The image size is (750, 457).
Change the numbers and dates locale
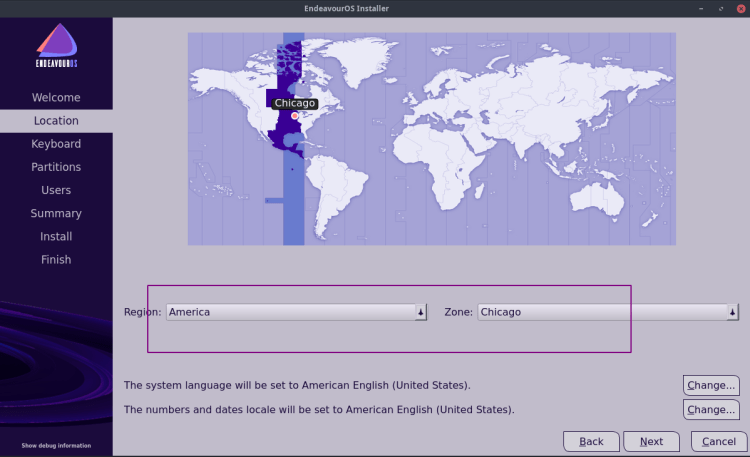(711, 410)
